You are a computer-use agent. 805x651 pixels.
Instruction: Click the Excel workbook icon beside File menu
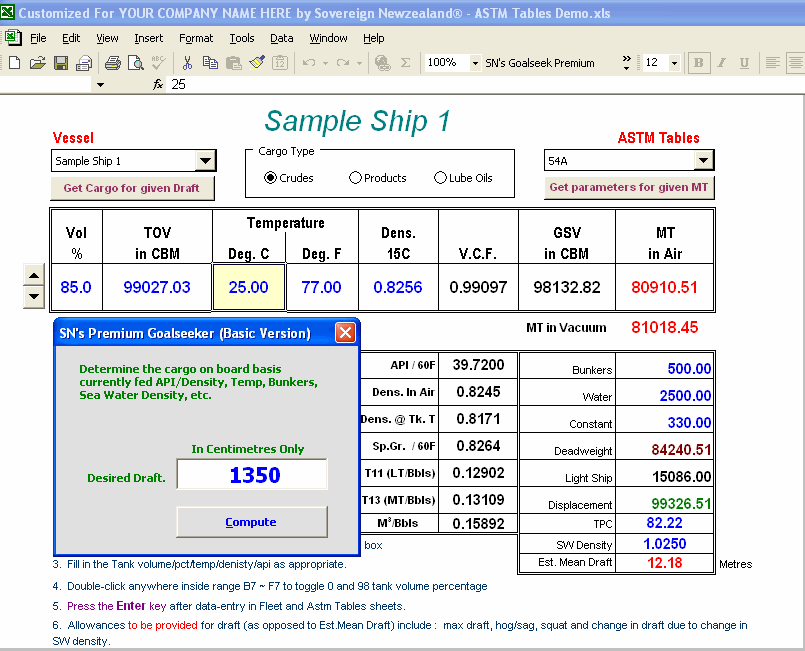tap(13, 38)
